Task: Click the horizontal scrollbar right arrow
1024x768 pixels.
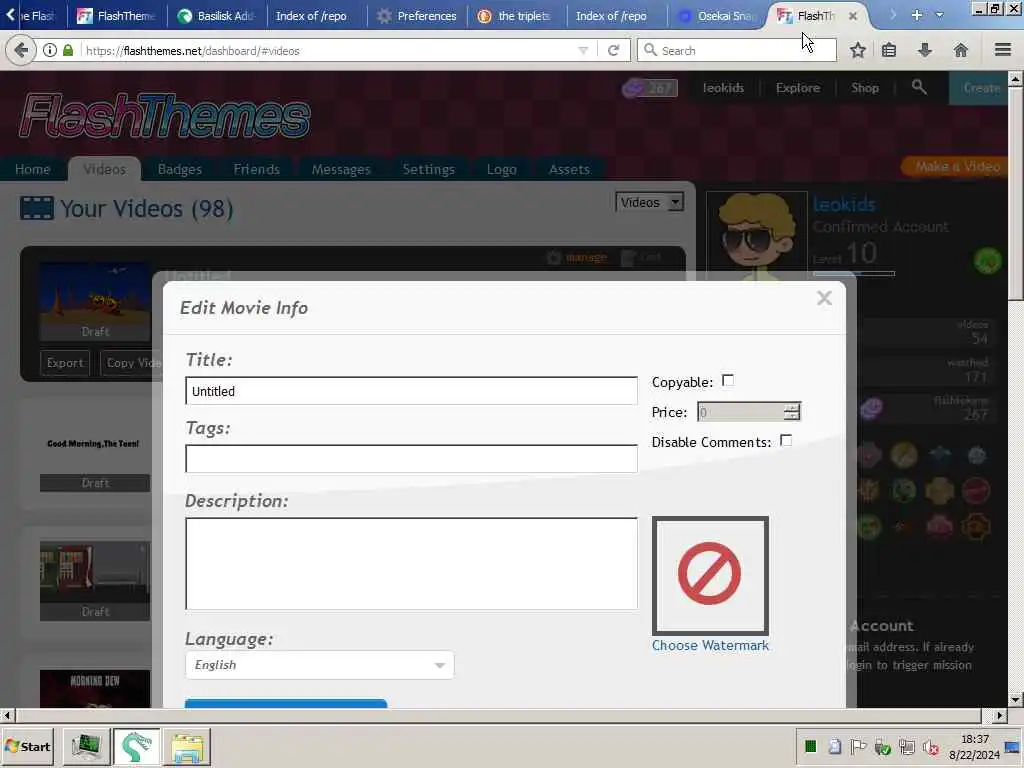Action: tap(1000, 715)
